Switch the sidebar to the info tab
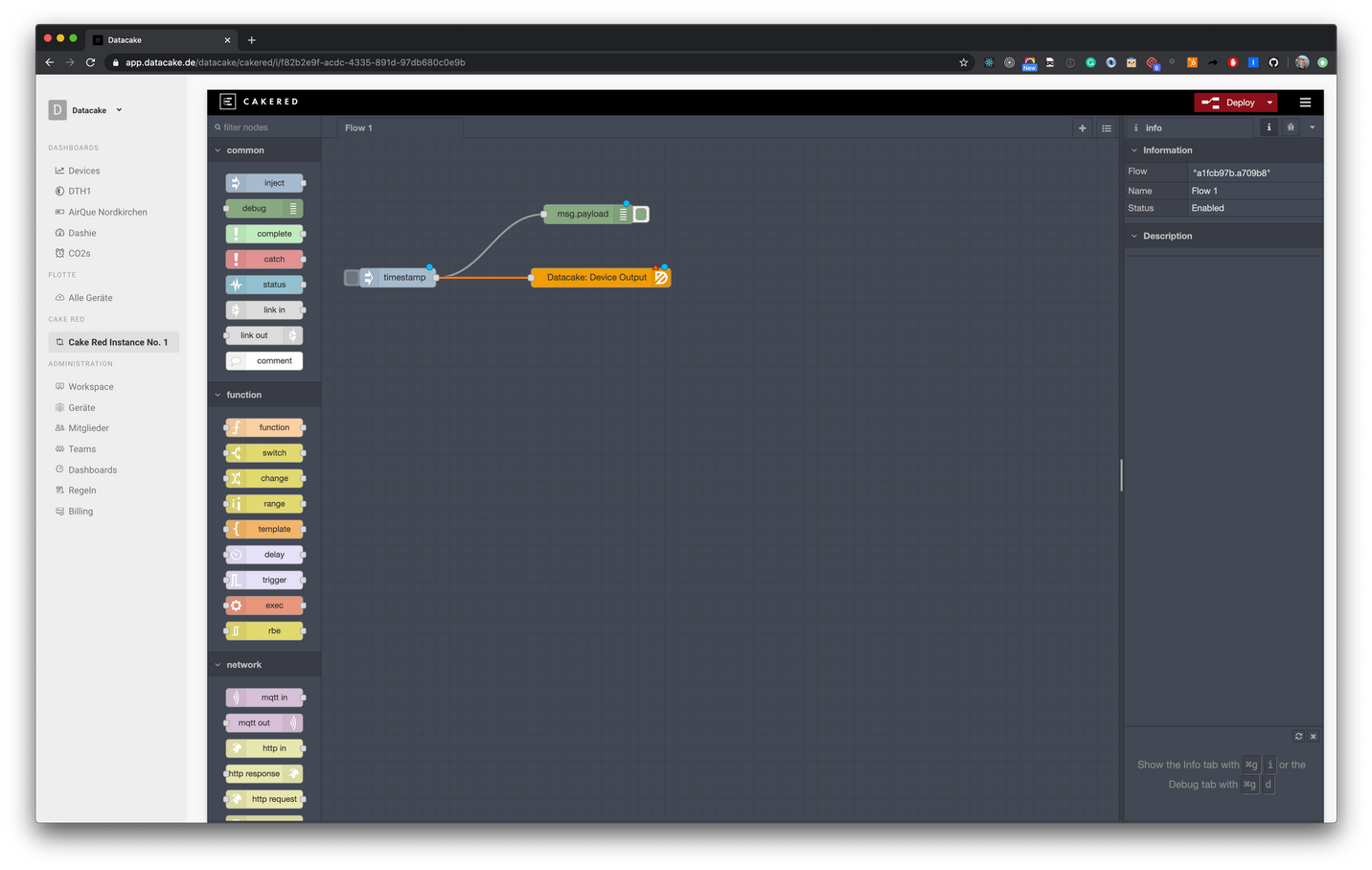 [1268, 126]
